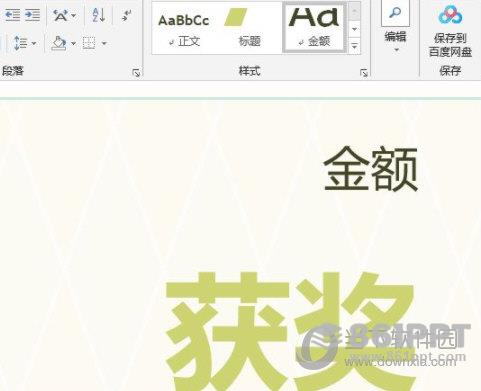This screenshot has height=391, width=481.
Task: Open the line spacing dropdown arrow
Action: coord(34,43)
